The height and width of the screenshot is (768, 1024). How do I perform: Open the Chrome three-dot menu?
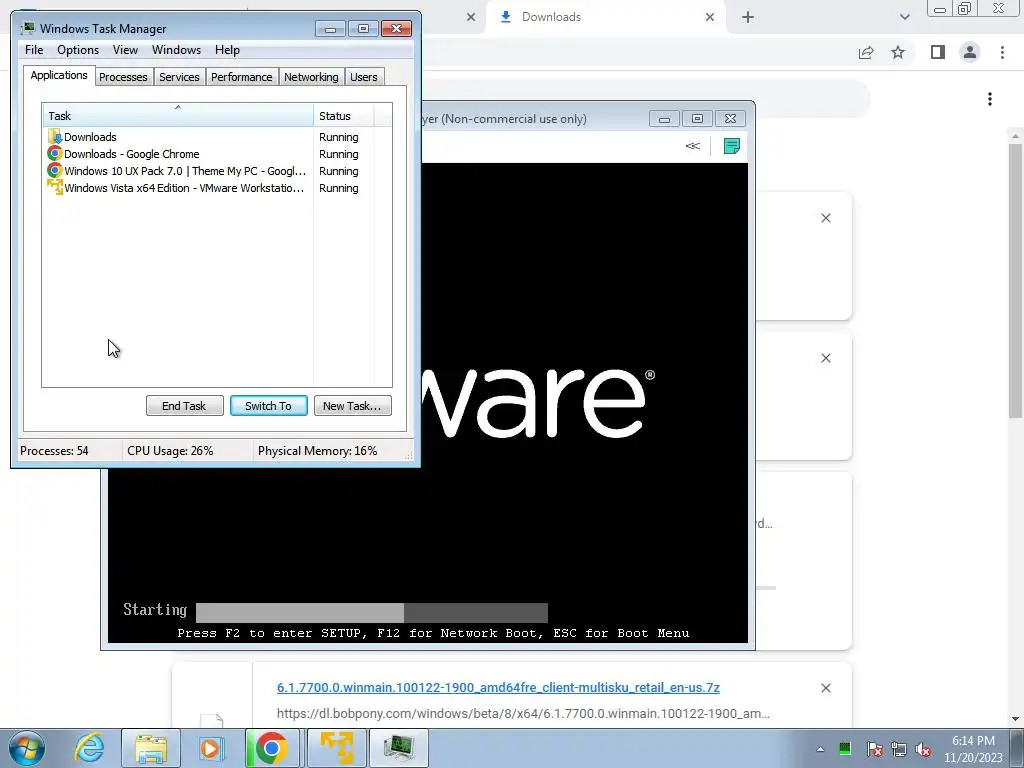pos(1002,52)
